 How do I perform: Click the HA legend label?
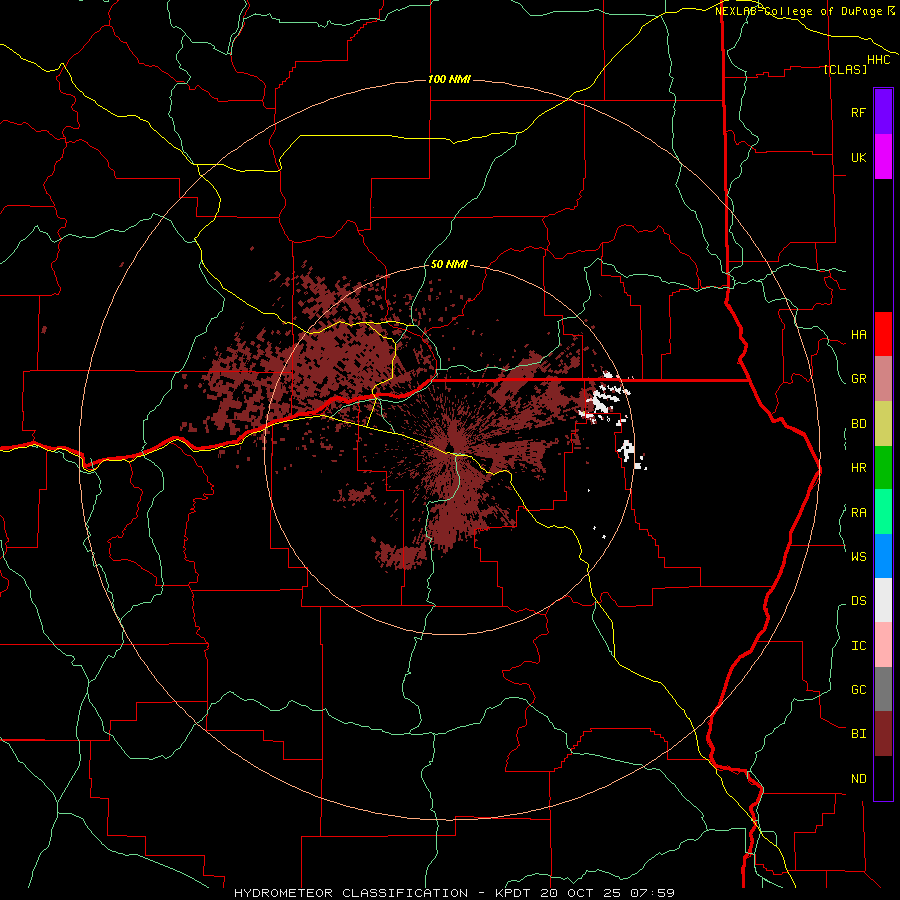click(858, 335)
